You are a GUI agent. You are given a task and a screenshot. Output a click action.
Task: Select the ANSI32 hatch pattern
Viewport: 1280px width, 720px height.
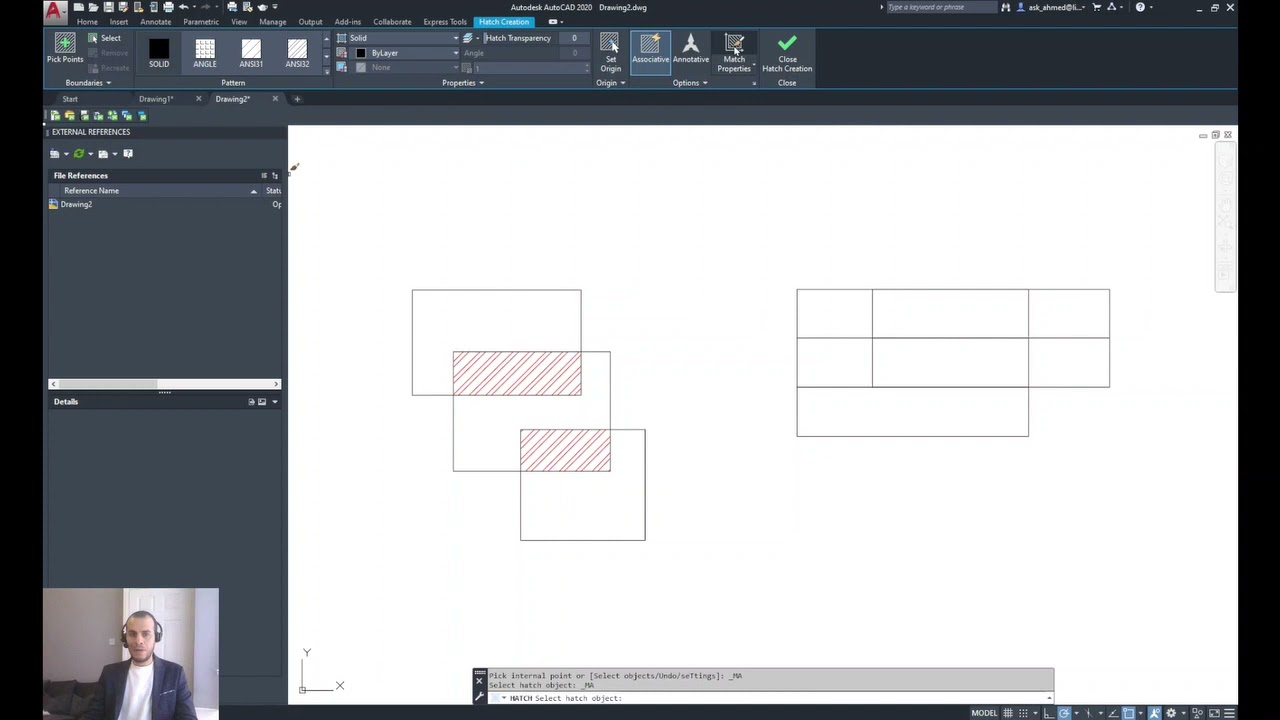click(x=297, y=53)
